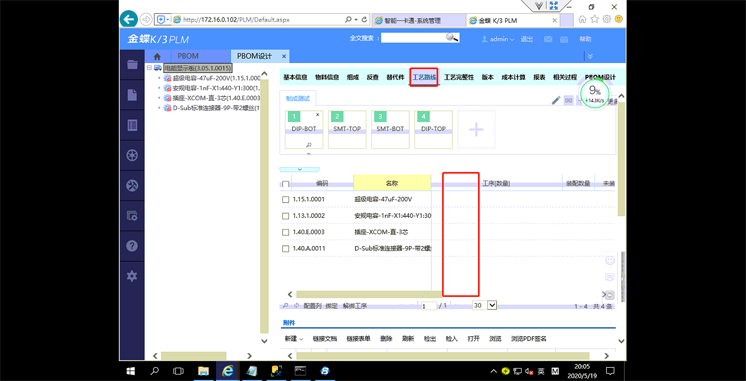The width and height of the screenshot is (746, 381).
Task: Click the 浏览PDF签名 link
Action: point(528,339)
